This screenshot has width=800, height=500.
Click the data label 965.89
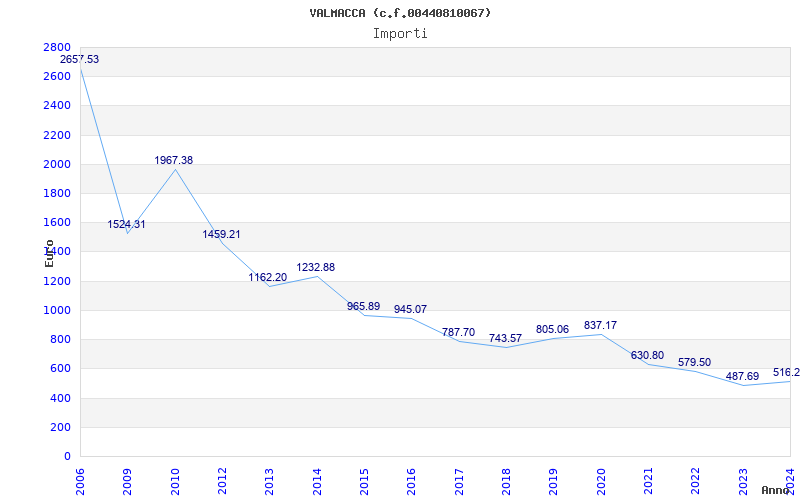point(363,307)
